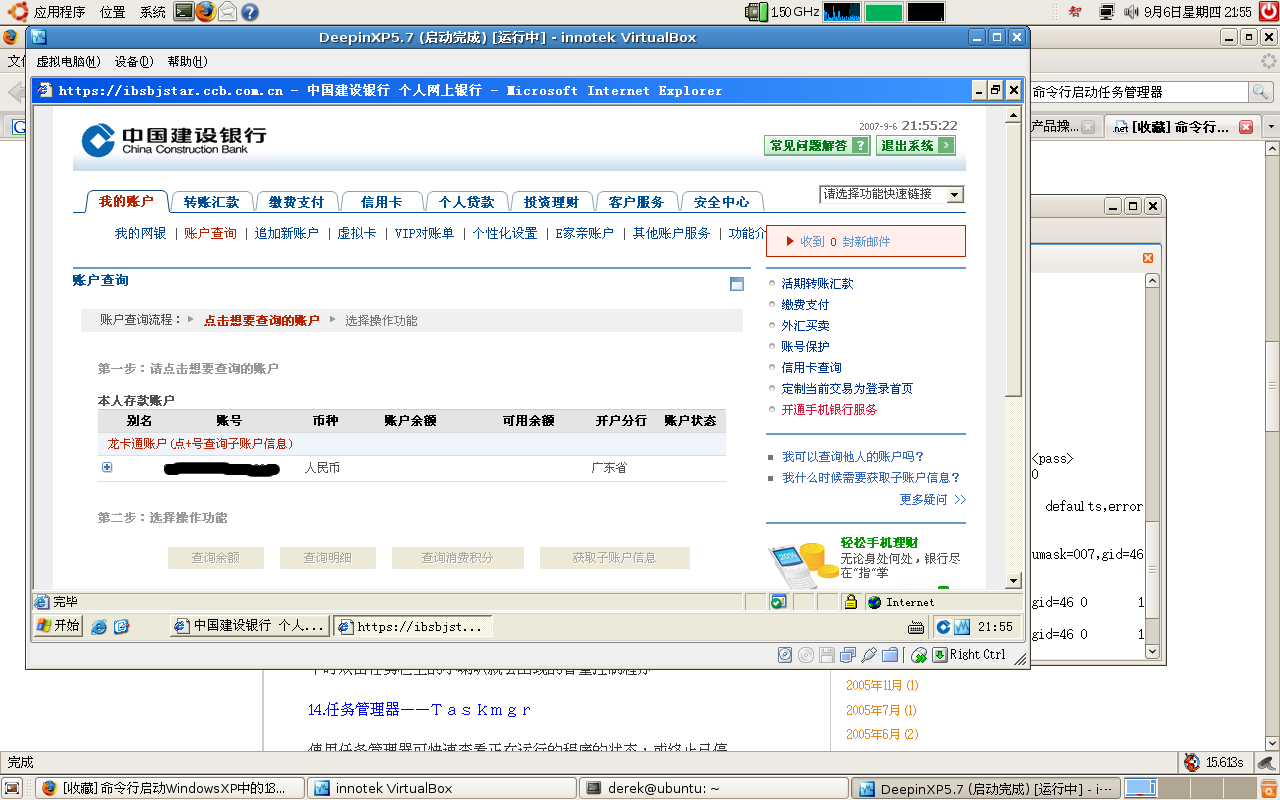Collapse the 账户查询 panel window icon
This screenshot has height=800, width=1280.
(737, 284)
